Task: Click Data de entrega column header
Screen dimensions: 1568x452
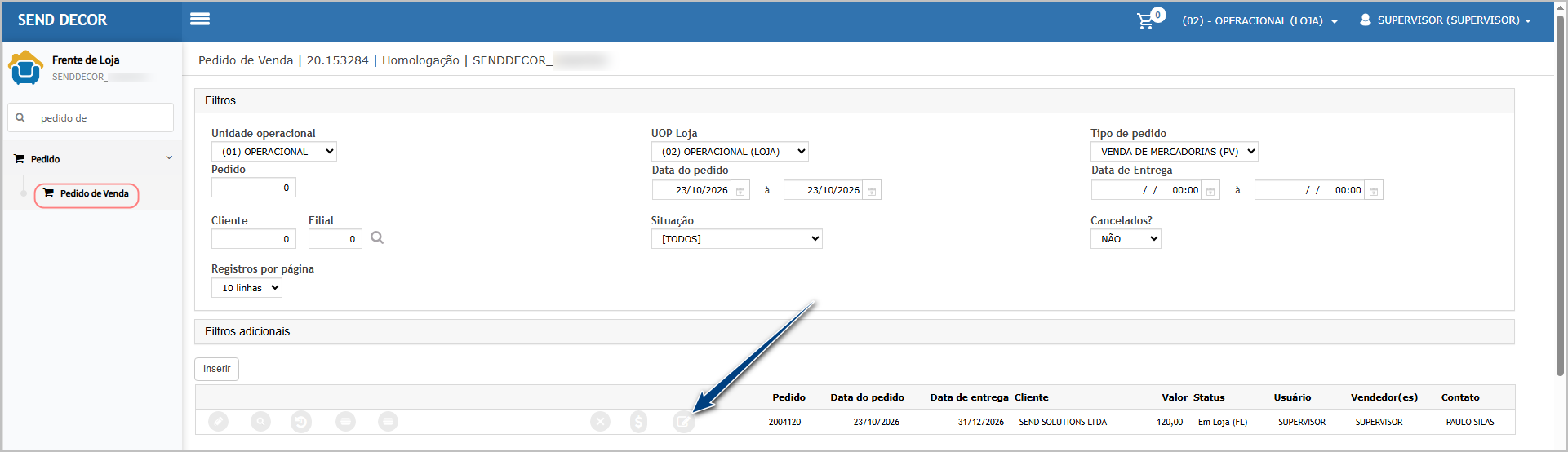Action: pyautogui.click(x=969, y=397)
